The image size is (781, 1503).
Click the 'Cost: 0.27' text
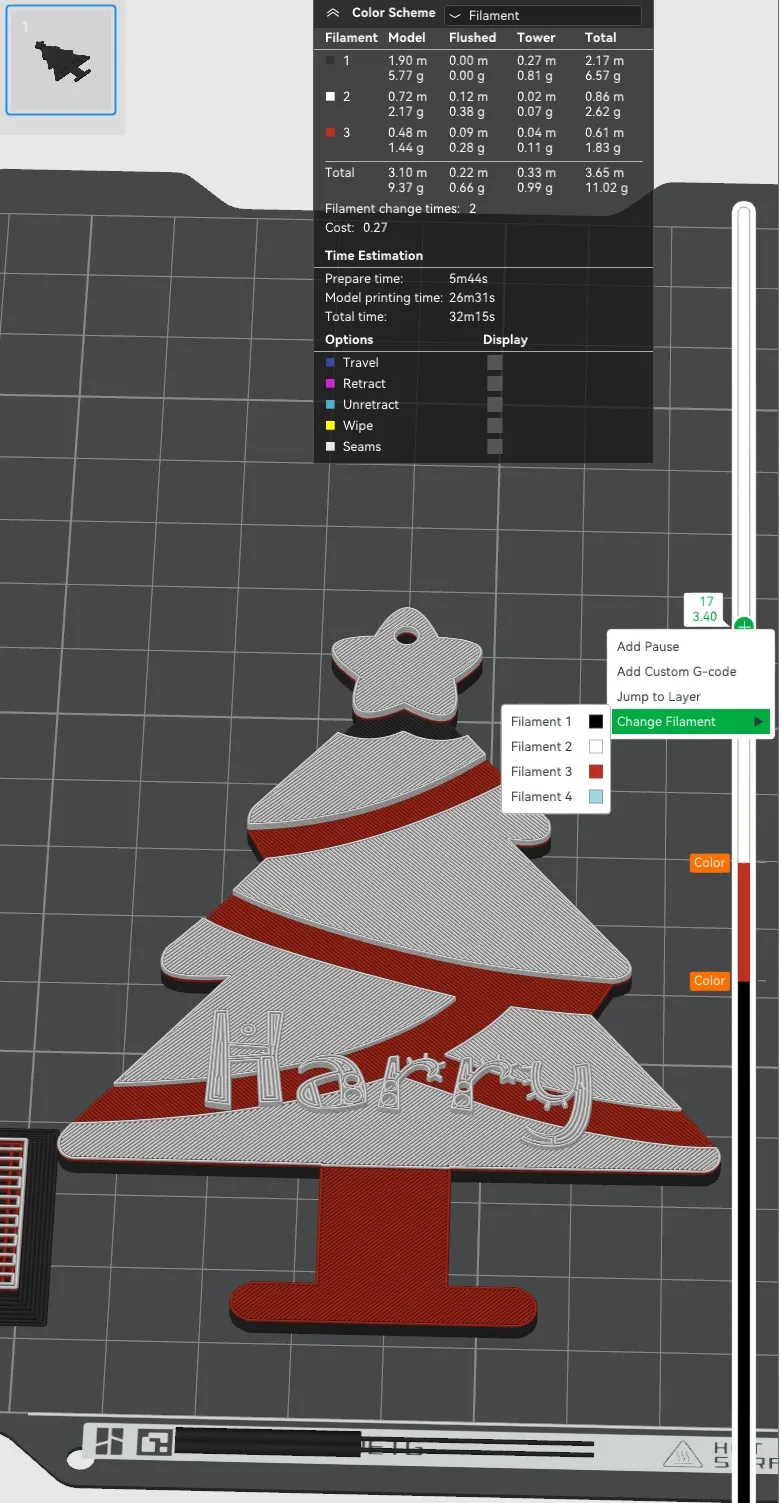[356, 228]
